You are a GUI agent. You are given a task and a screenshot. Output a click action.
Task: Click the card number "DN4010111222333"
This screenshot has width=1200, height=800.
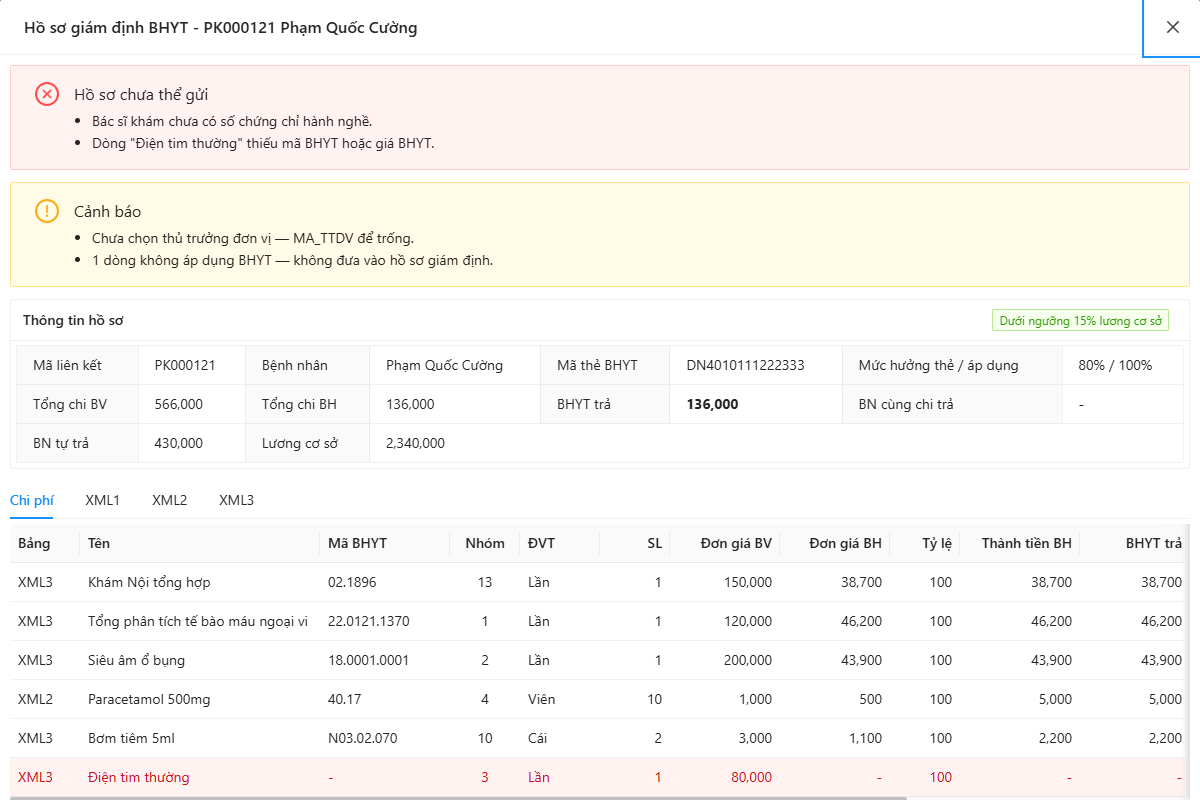click(x=745, y=365)
